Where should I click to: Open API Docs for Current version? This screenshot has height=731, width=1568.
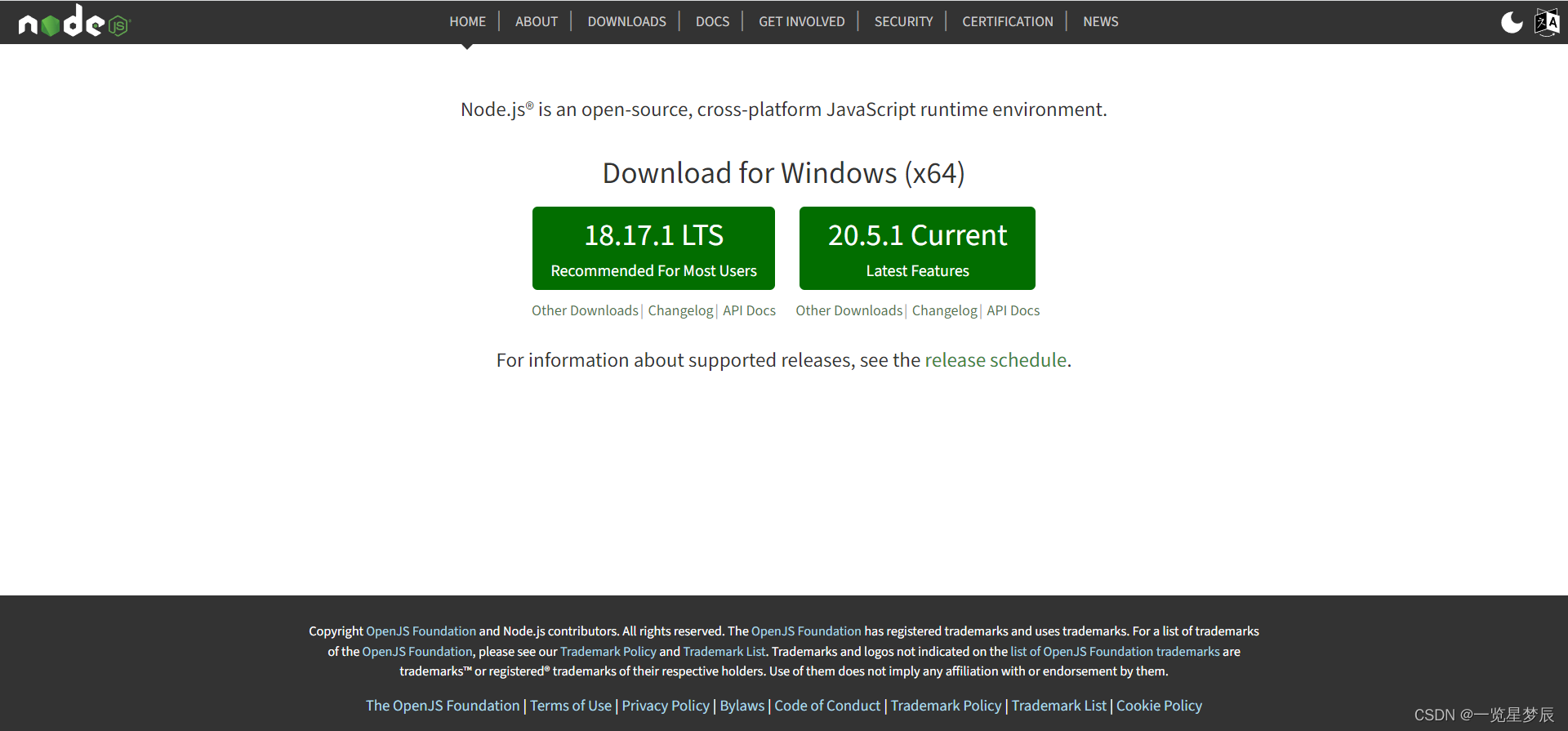point(1013,311)
